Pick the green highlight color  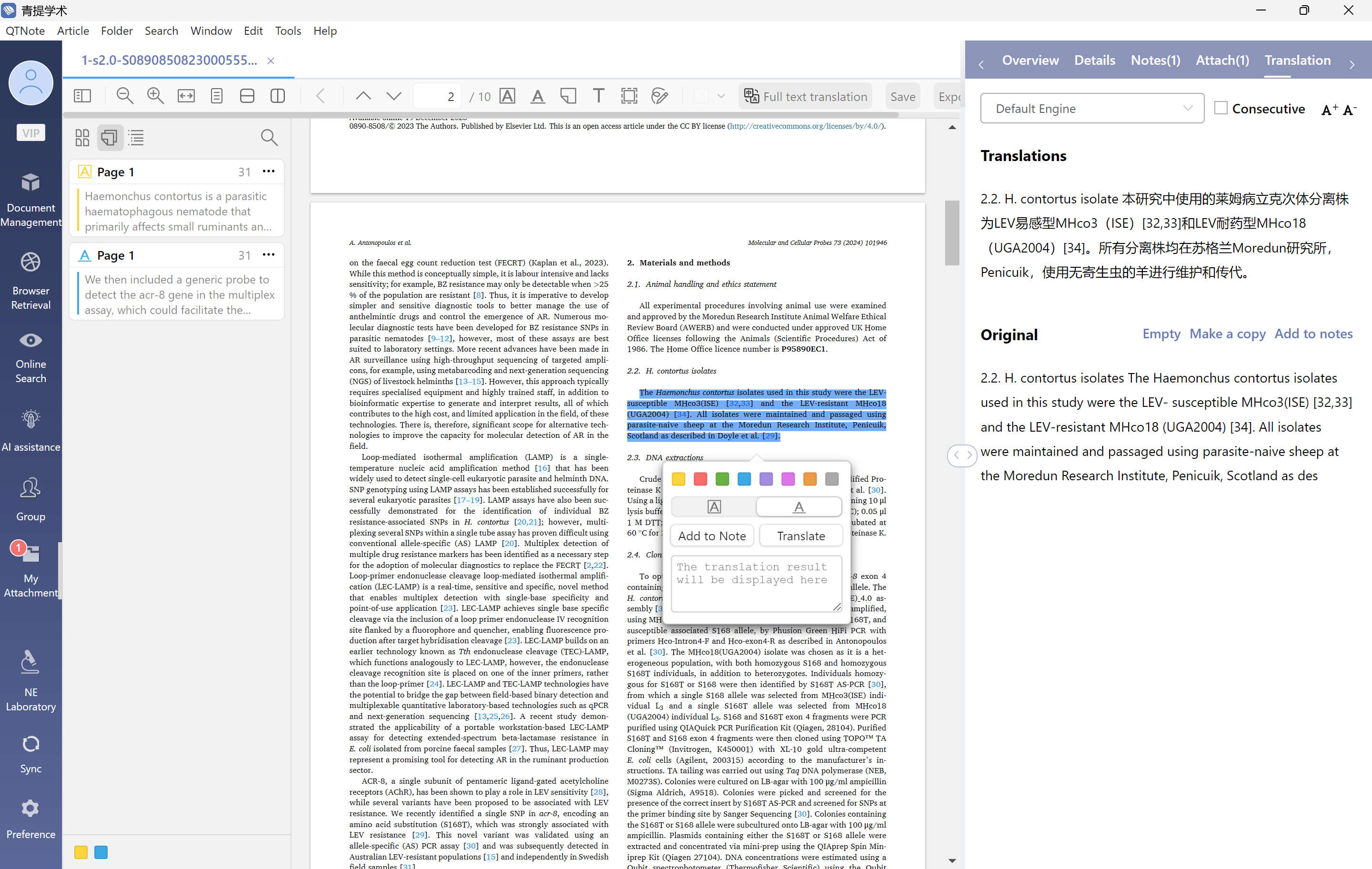click(722, 479)
